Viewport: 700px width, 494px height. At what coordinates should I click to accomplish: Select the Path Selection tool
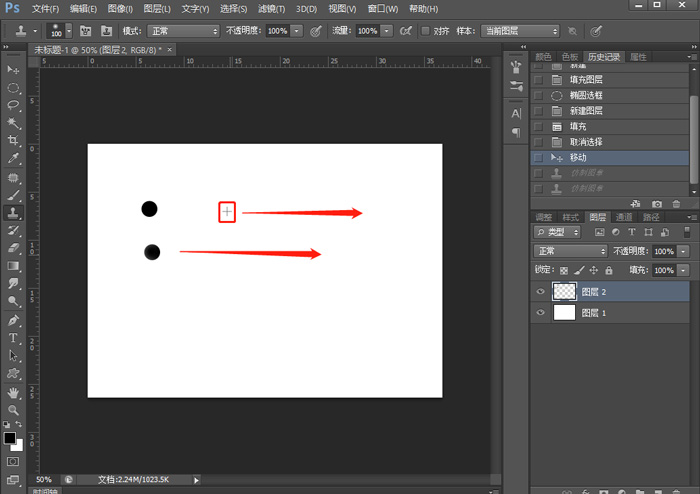(x=13, y=356)
